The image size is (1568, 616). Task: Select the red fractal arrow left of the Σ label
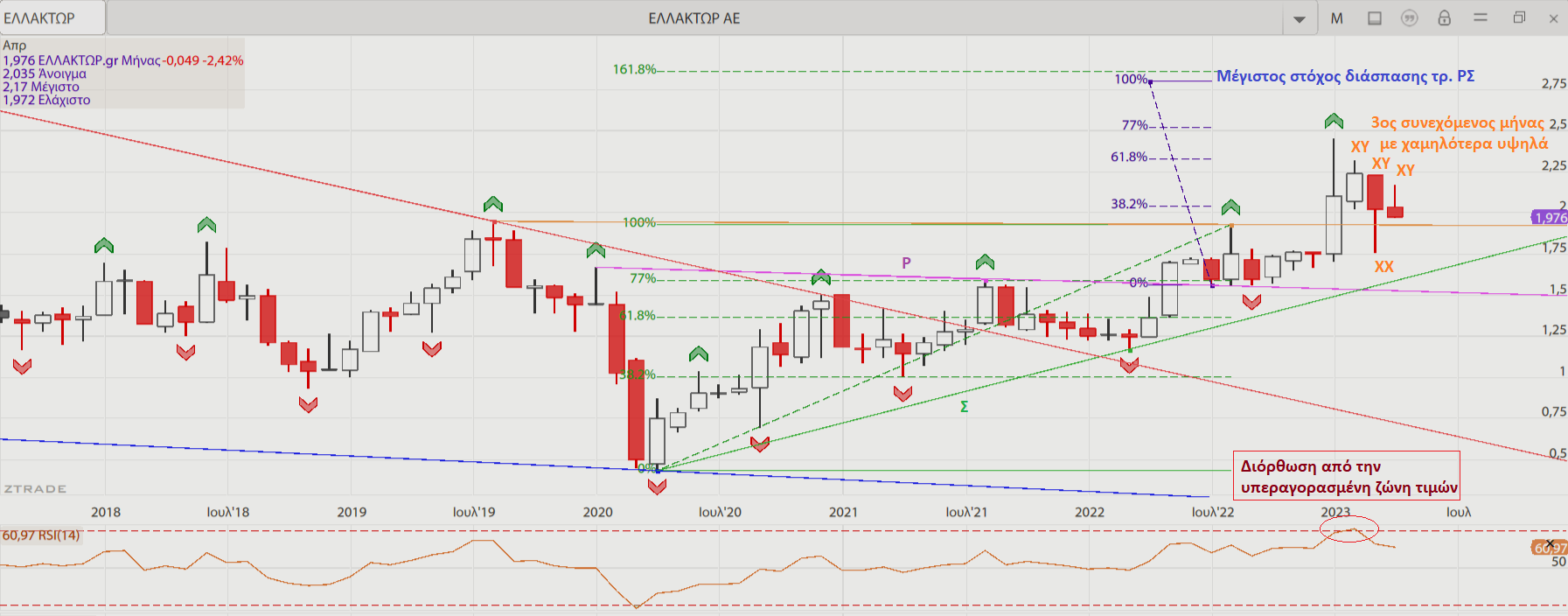click(x=903, y=394)
